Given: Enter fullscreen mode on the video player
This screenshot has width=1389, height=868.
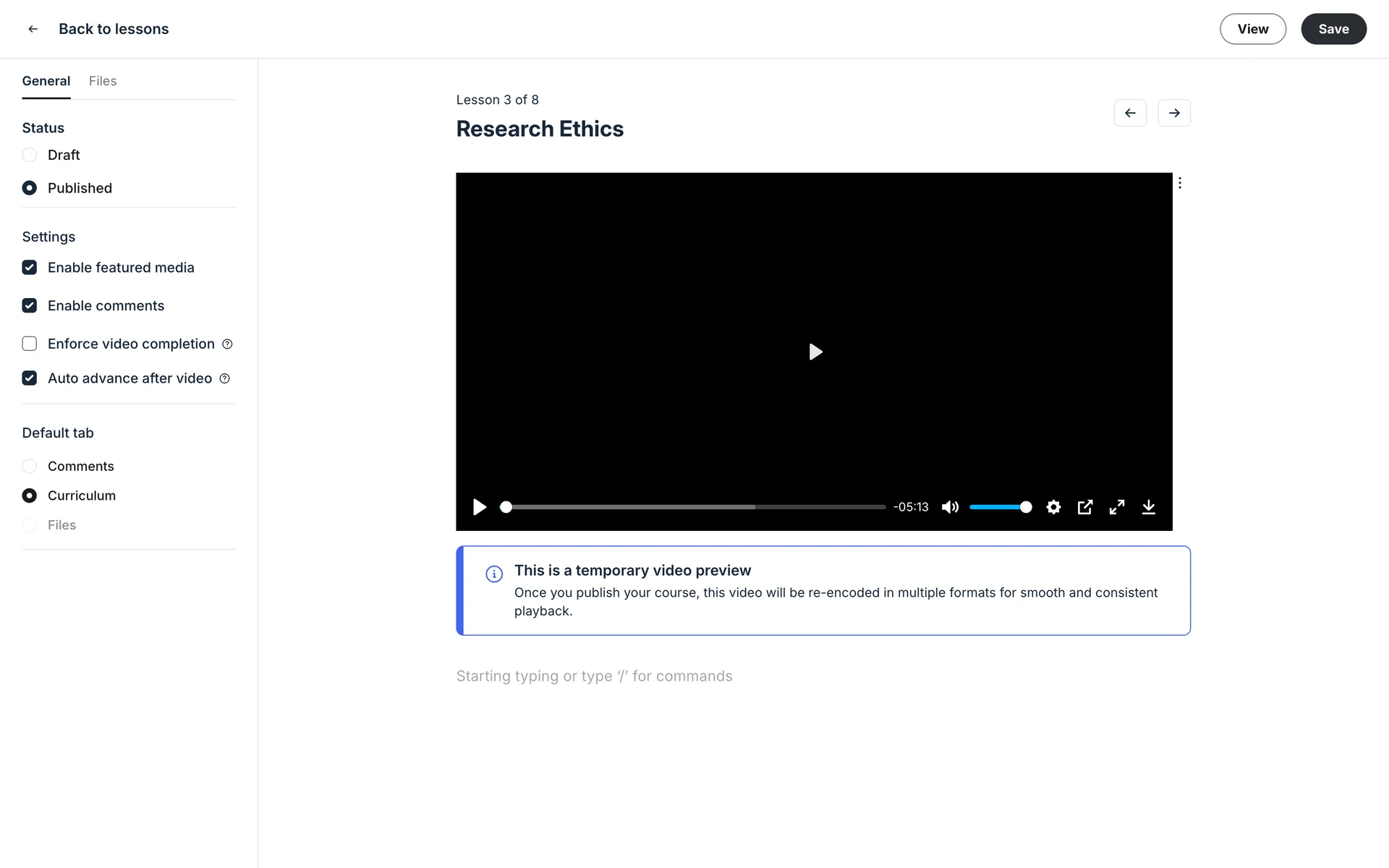Looking at the screenshot, I should [x=1116, y=507].
